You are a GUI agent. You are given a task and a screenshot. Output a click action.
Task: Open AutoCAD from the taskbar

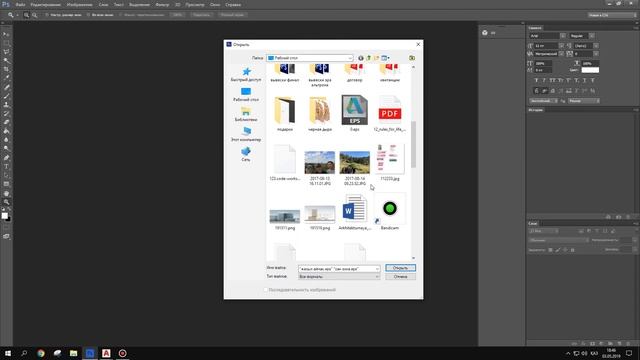[x=106, y=353]
